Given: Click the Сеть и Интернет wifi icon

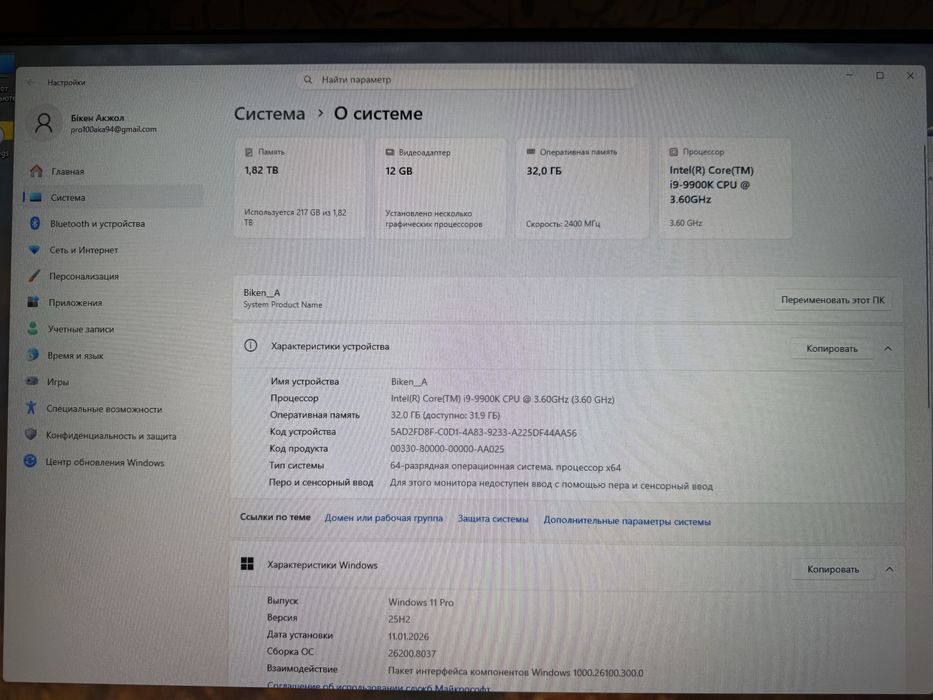Looking at the screenshot, I should (x=35, y=249).
